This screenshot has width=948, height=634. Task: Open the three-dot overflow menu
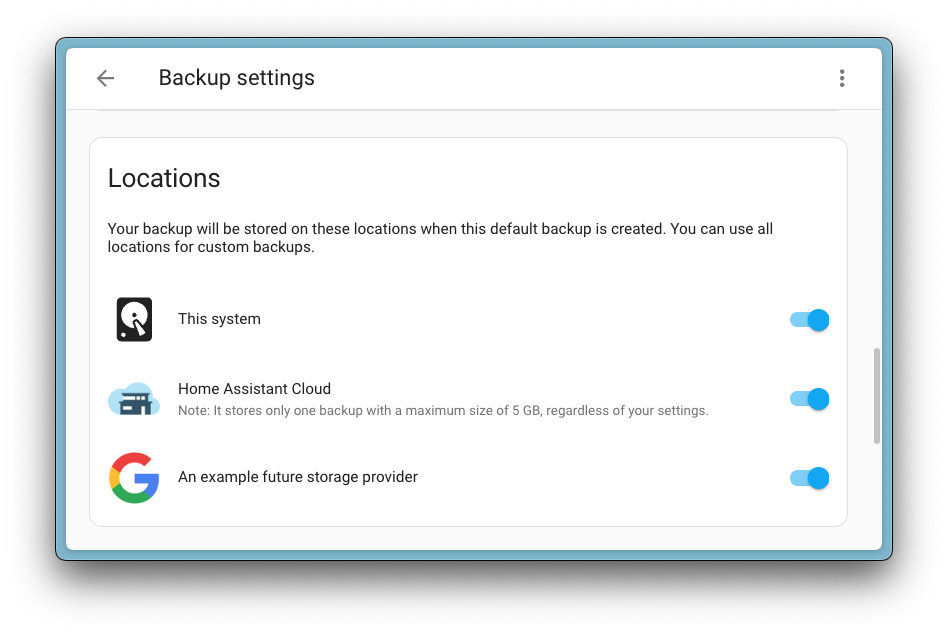pyautogui.click(x=842, y=78)
